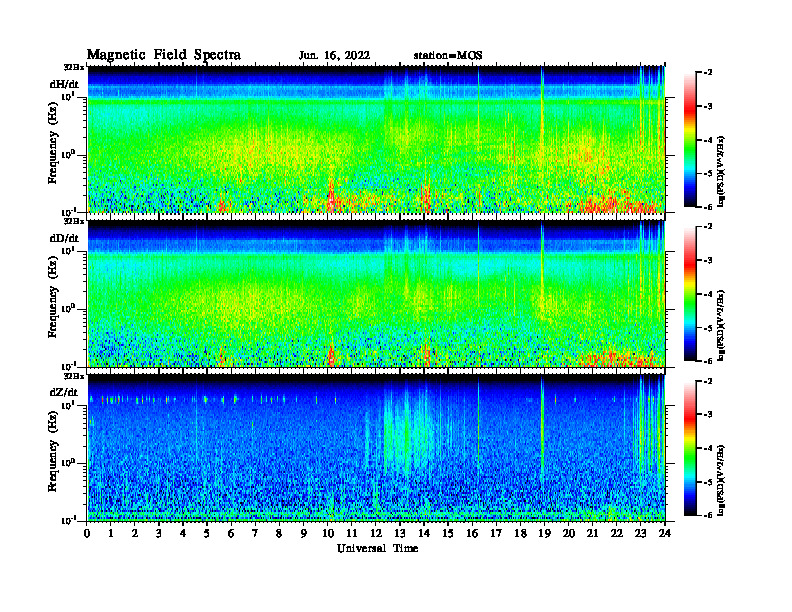This screenshot has width=792, height=612.
Task: Click the '-3' value on the dD/dt color scale
Action: click(x=708, y=261)
